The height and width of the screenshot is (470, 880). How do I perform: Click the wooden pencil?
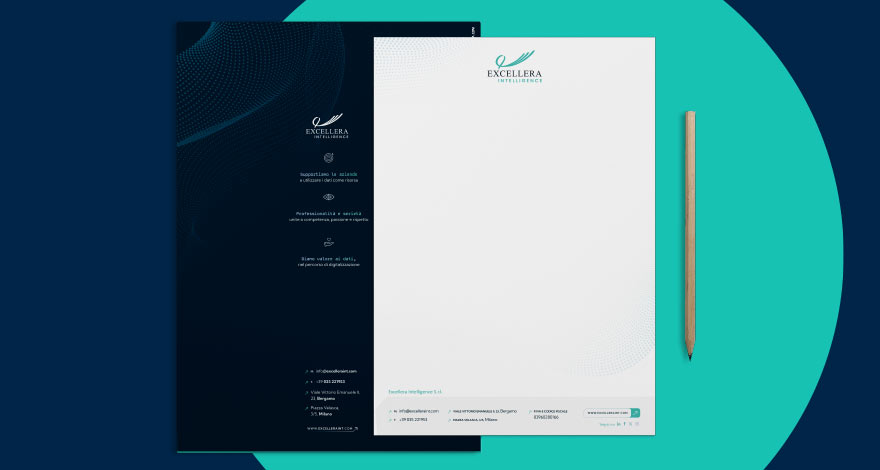click(690, 235)
